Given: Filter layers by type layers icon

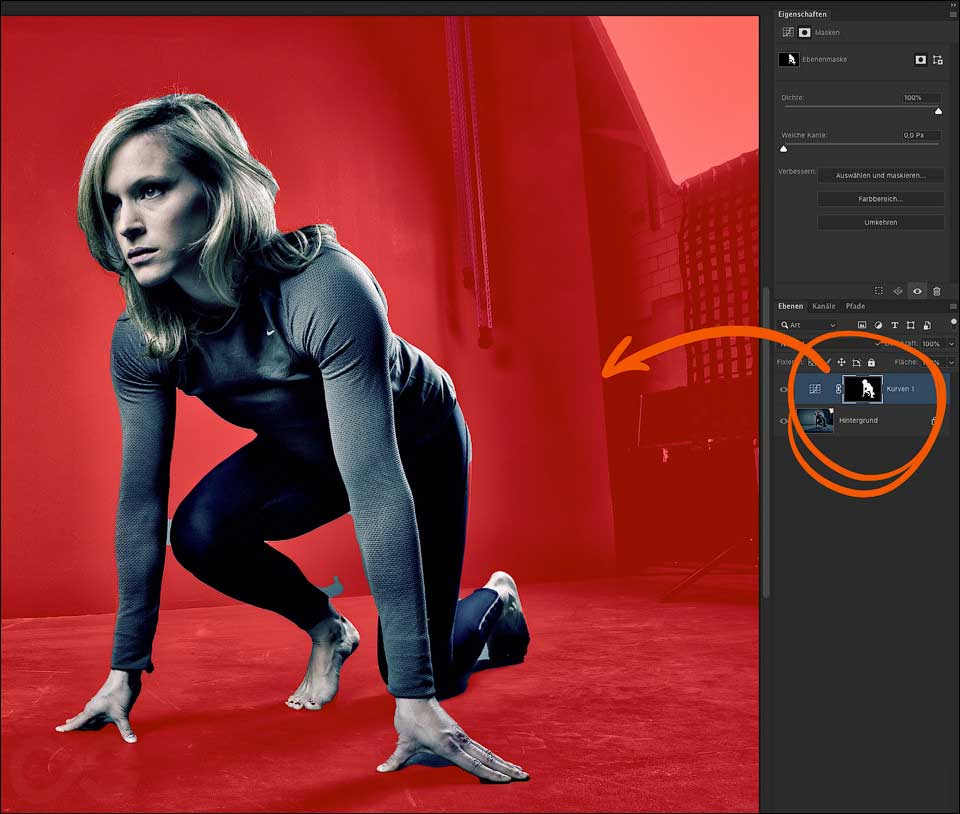Looking at the screenshot, I should (894, 325).
